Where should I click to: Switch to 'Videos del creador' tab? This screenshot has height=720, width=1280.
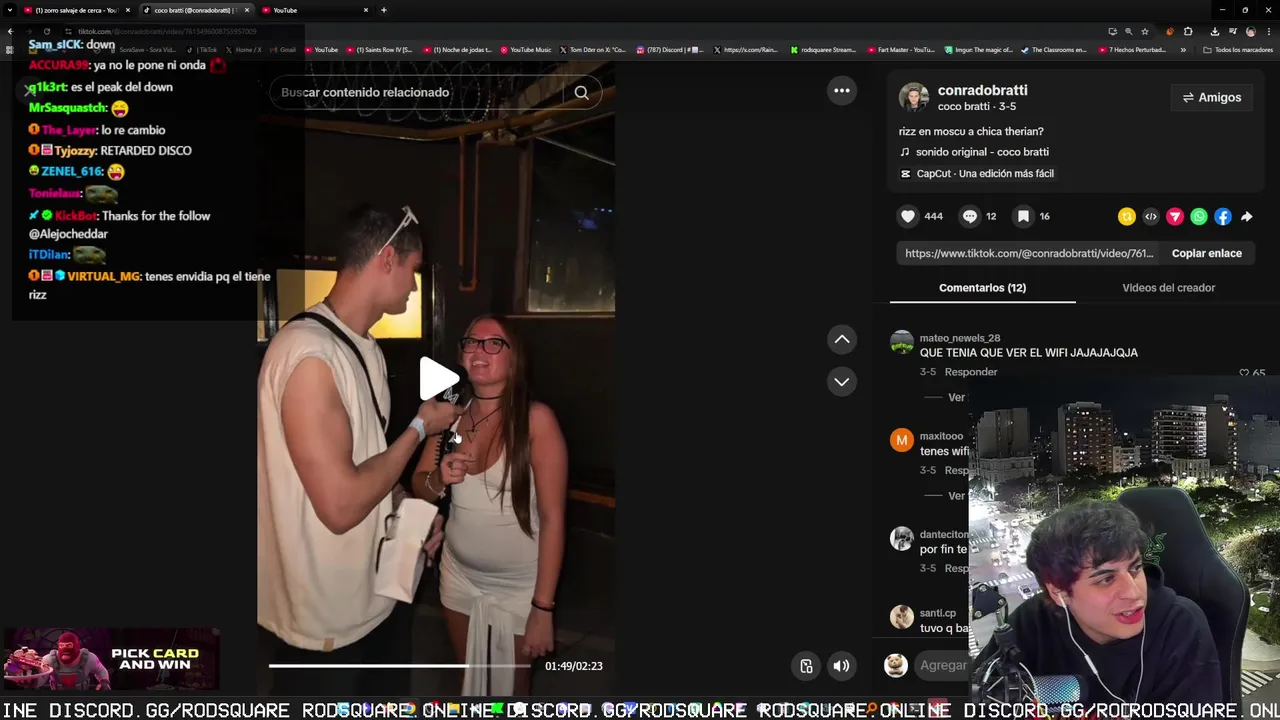tap(1168, 288)
